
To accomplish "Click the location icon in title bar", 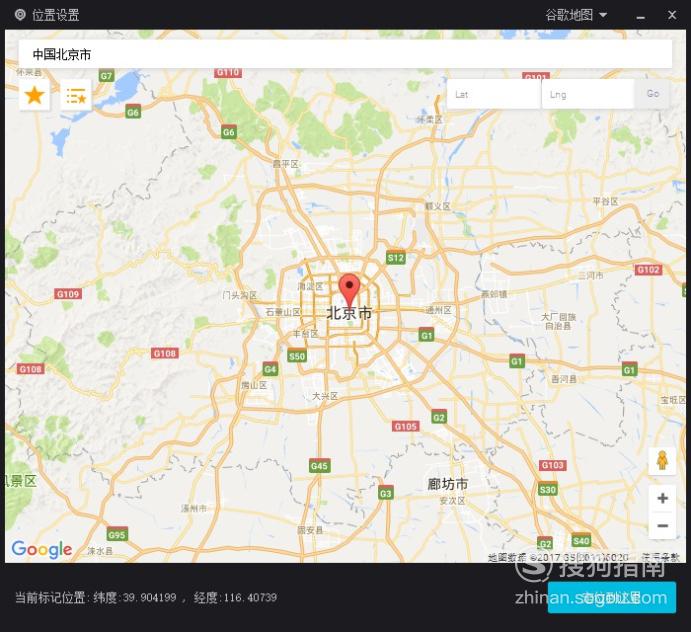I will (x=20, y=15).
